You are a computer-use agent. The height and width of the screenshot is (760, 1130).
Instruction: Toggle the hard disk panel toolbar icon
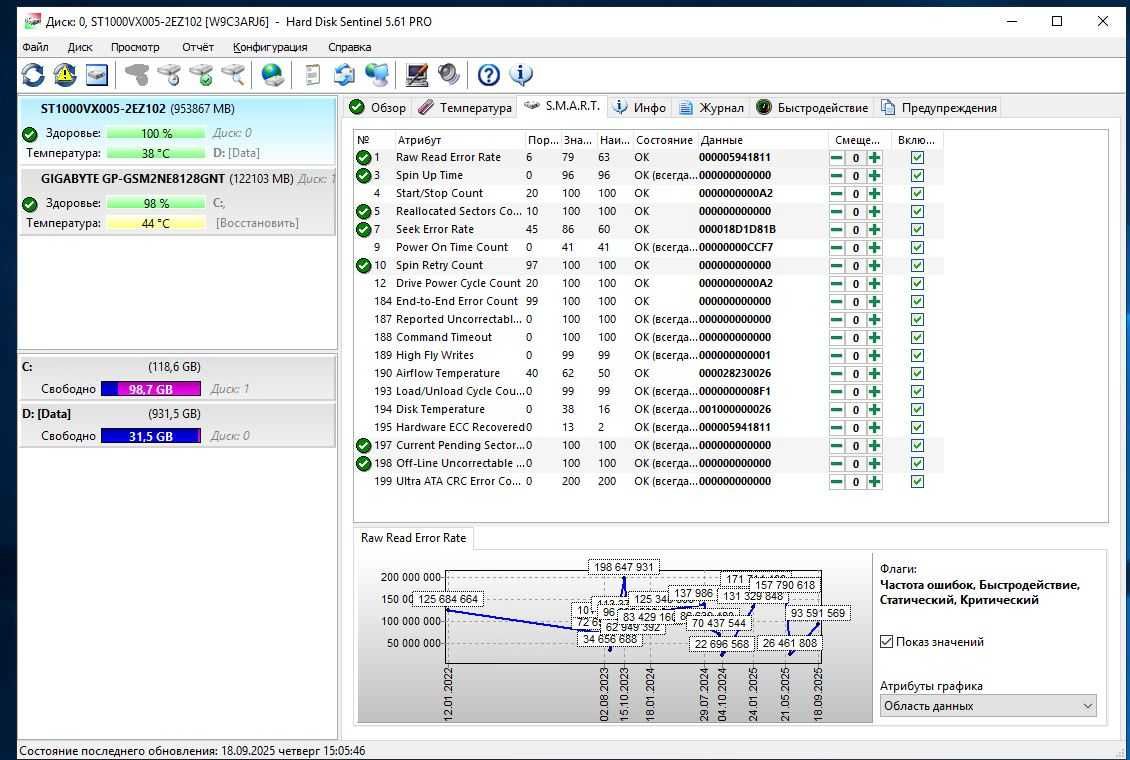click(x=97, y=74)
